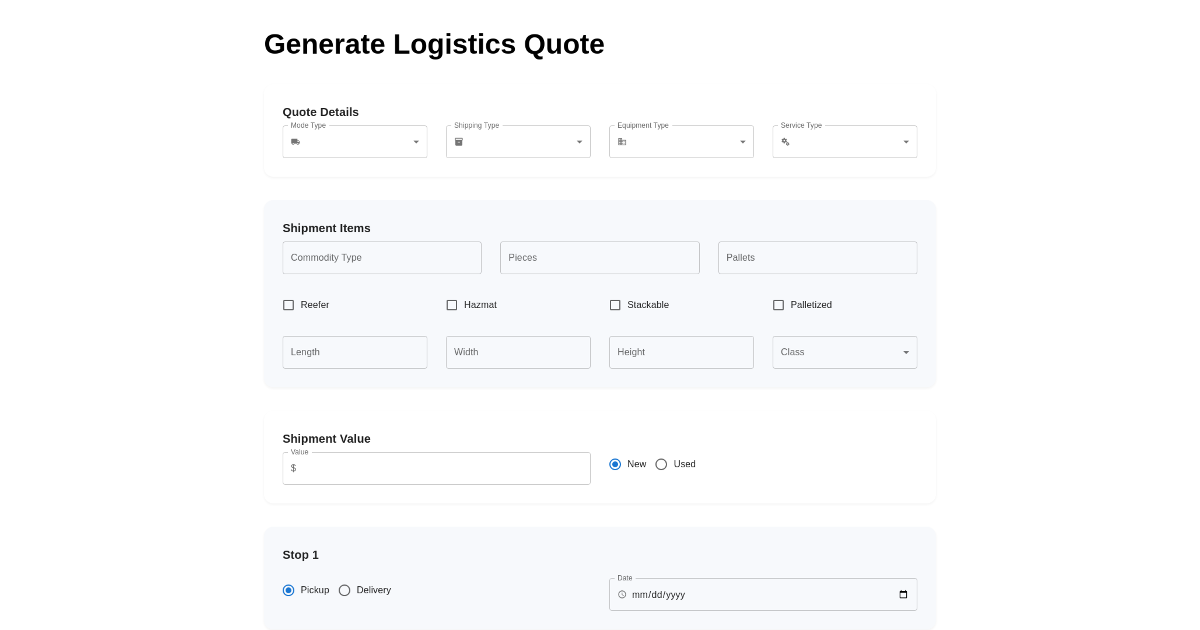Focus the shipment Value dollar field

click(x=440, y=468)
